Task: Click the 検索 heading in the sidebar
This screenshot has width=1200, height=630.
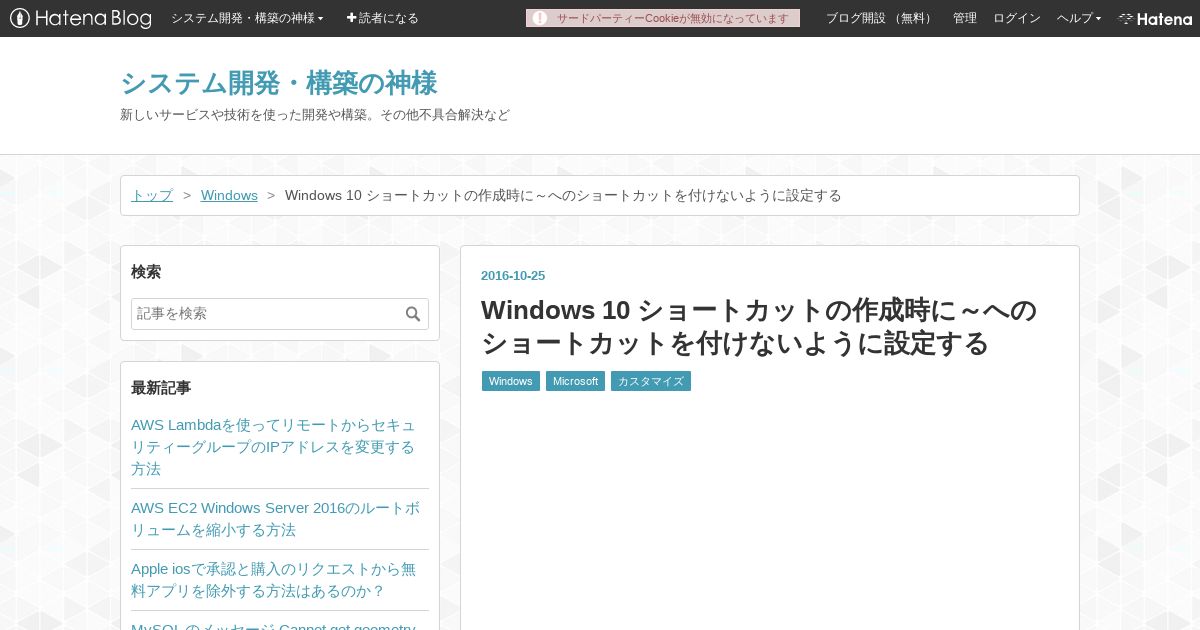Action: tap(146, 272)
